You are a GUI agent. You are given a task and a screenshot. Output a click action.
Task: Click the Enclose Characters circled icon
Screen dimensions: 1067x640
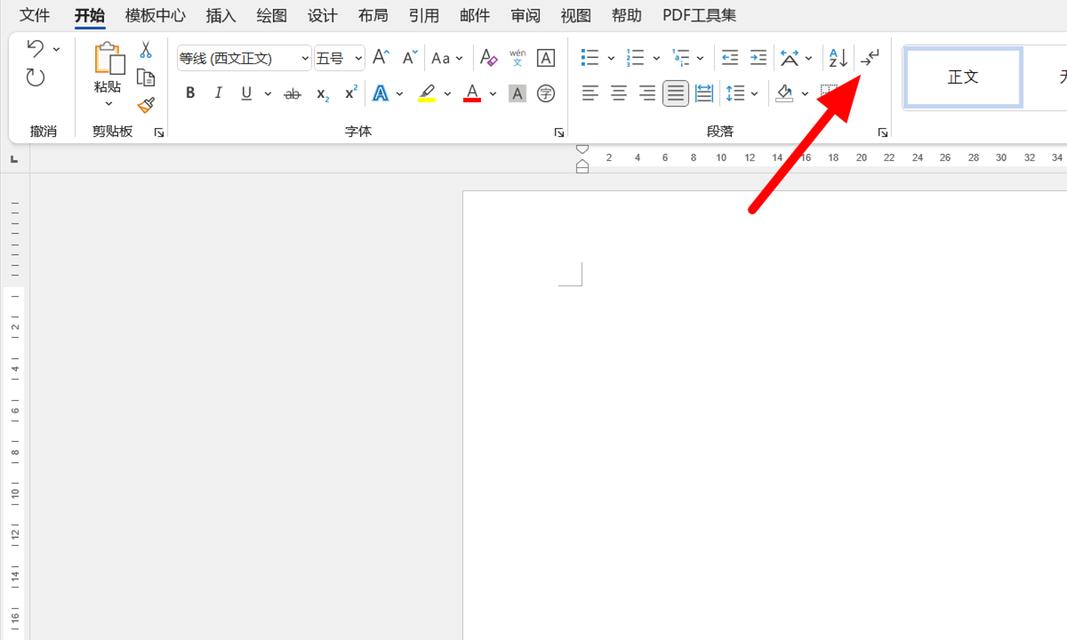pyautogui.click(x=546, y=94)
